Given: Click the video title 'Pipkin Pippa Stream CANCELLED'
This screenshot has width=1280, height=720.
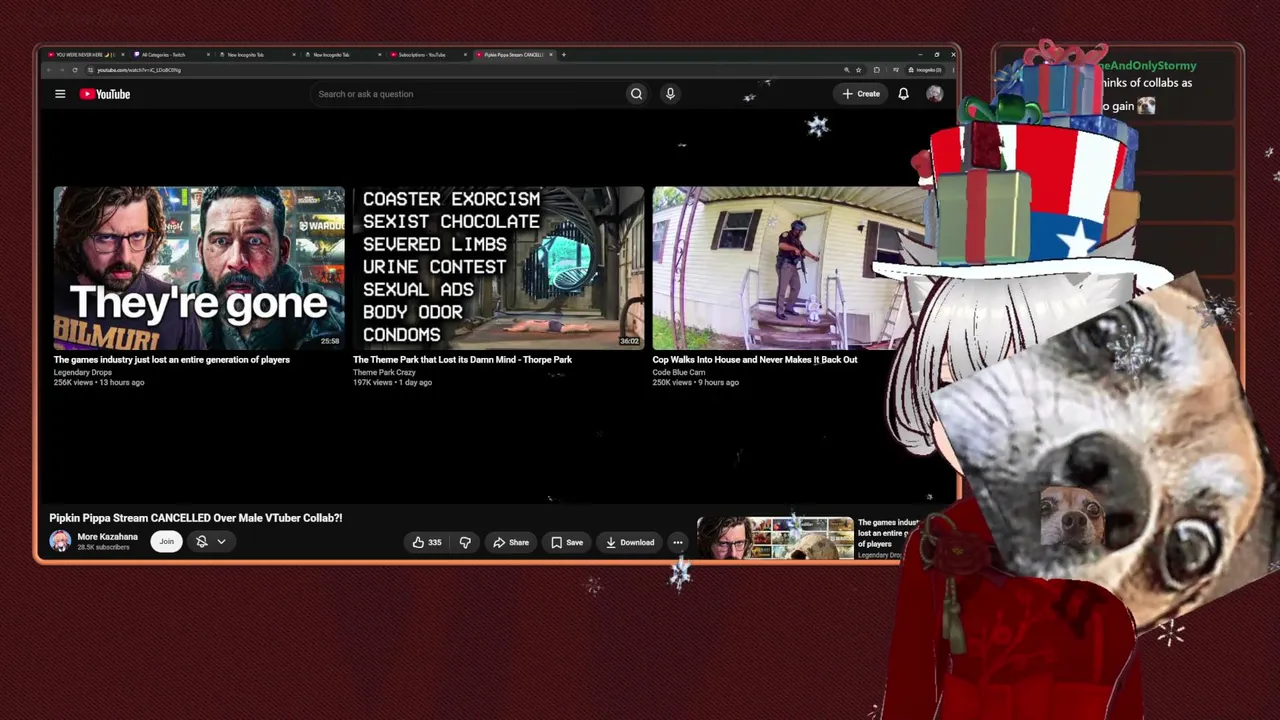Looking at the screenshot, I should coord(196,518).
